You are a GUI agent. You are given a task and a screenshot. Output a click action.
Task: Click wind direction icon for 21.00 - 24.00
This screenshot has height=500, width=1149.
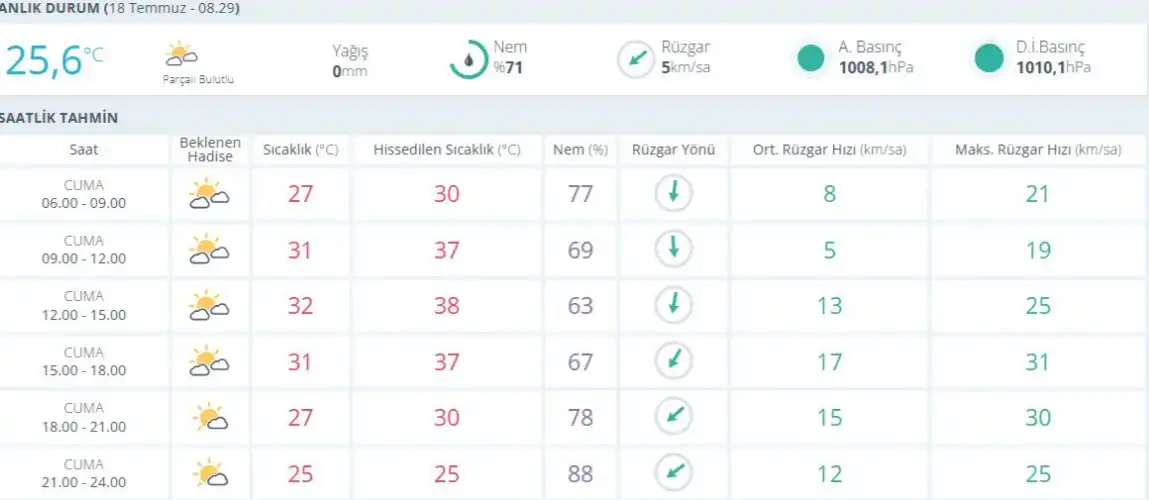pyautogui.click(x=673, y=472)
